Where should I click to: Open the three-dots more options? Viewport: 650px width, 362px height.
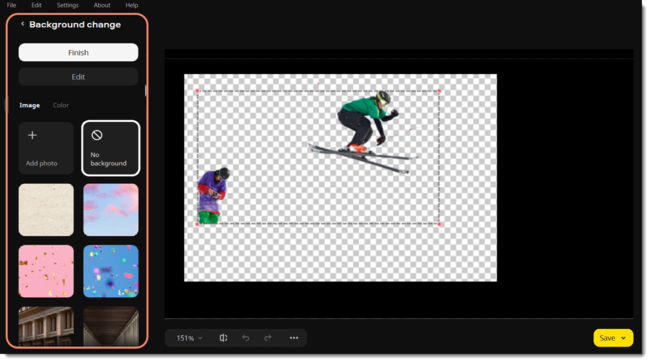[x=294, y=338]
